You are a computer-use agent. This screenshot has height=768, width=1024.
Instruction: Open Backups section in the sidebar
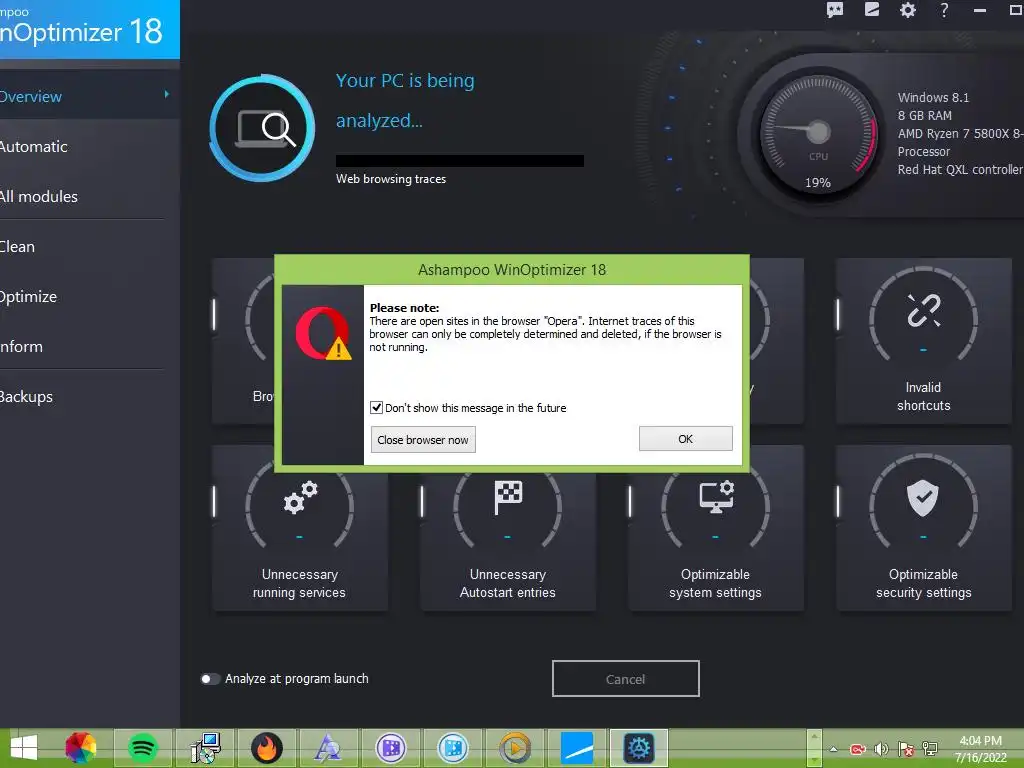(89, 396)
